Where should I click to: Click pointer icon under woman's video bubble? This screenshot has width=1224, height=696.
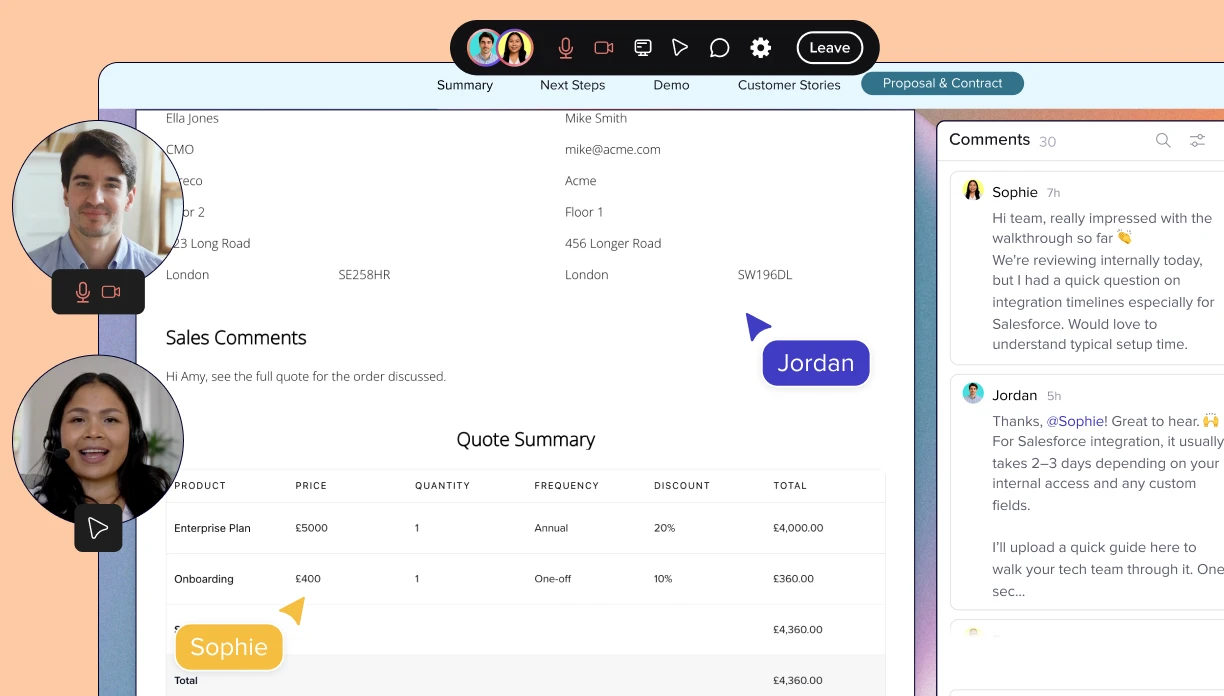click(x=98, y=528)
